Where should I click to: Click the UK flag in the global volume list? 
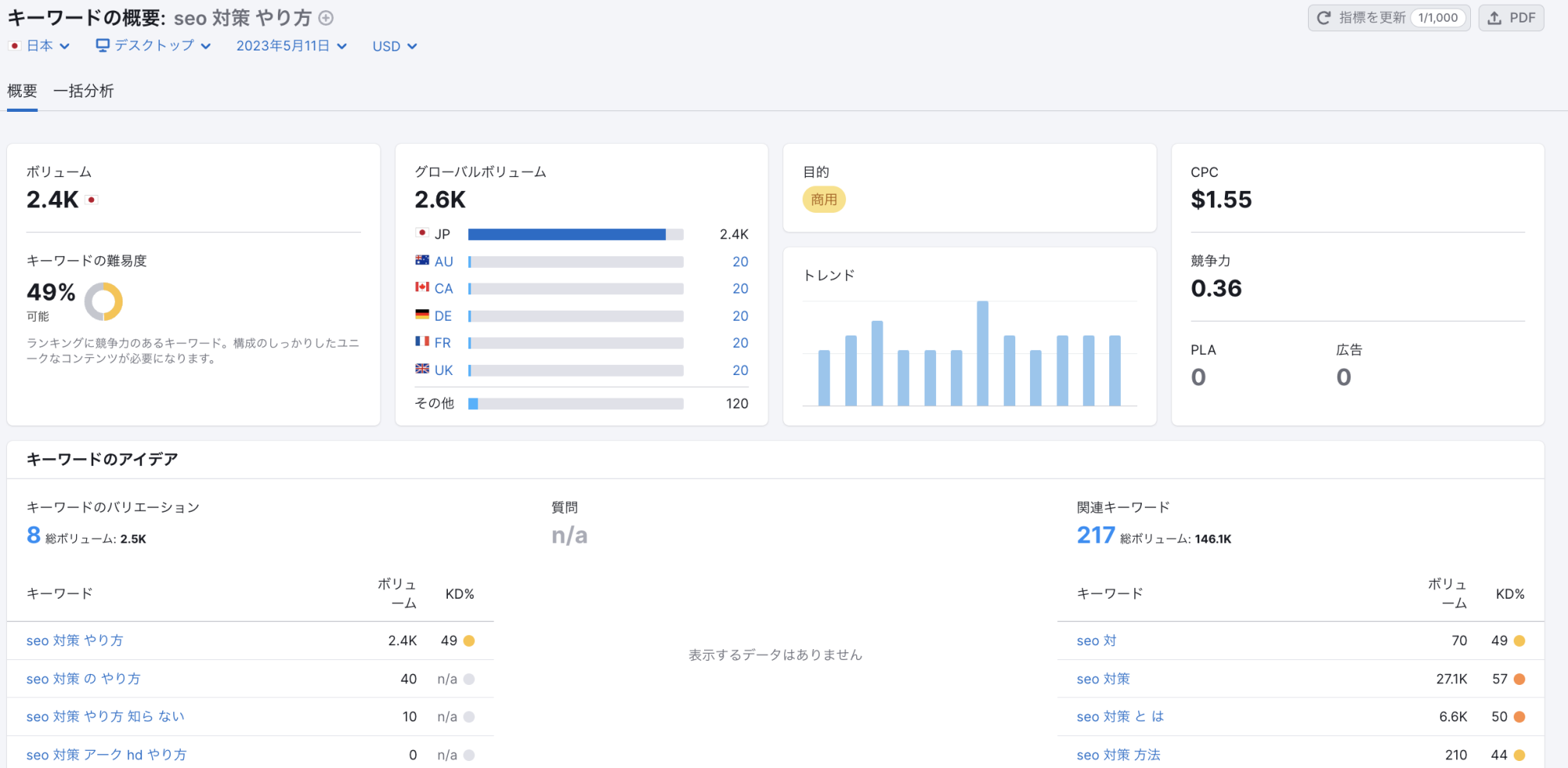[x=421, y=370]
